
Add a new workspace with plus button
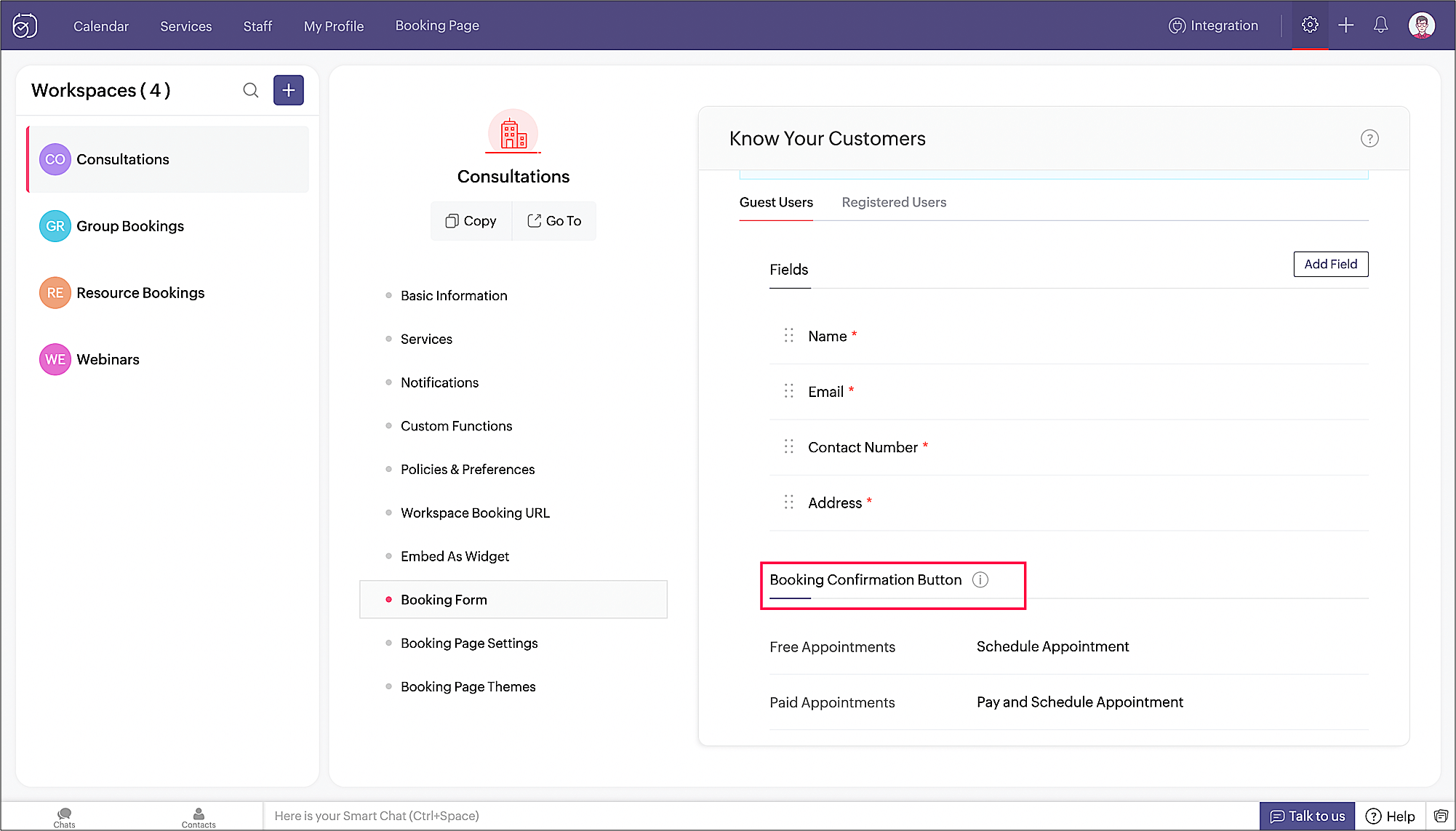click(x=289, y=90)
